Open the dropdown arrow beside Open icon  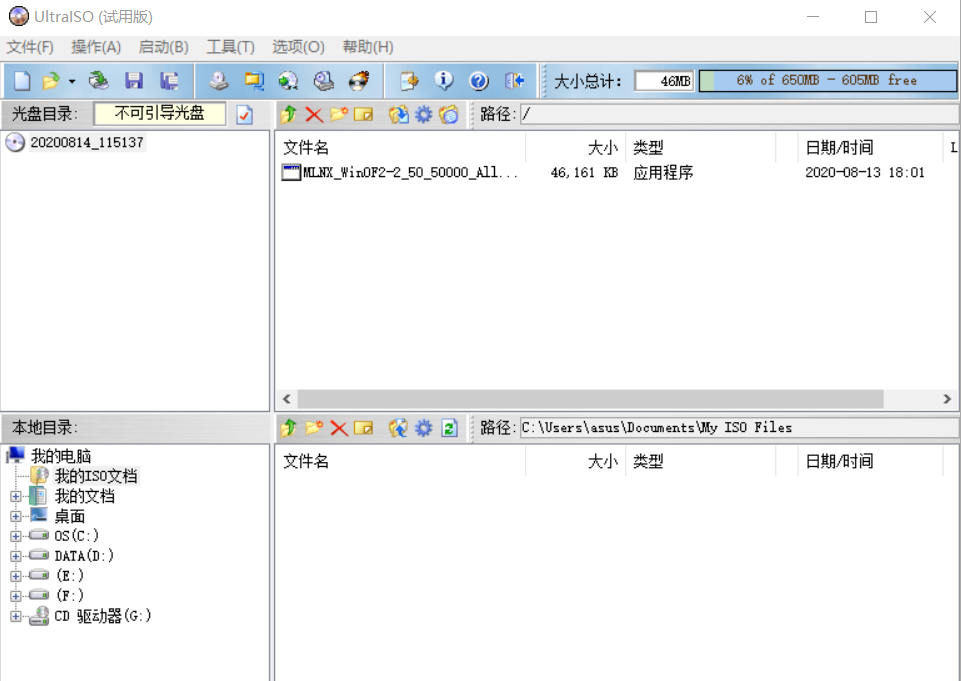[x=72, y=81]
